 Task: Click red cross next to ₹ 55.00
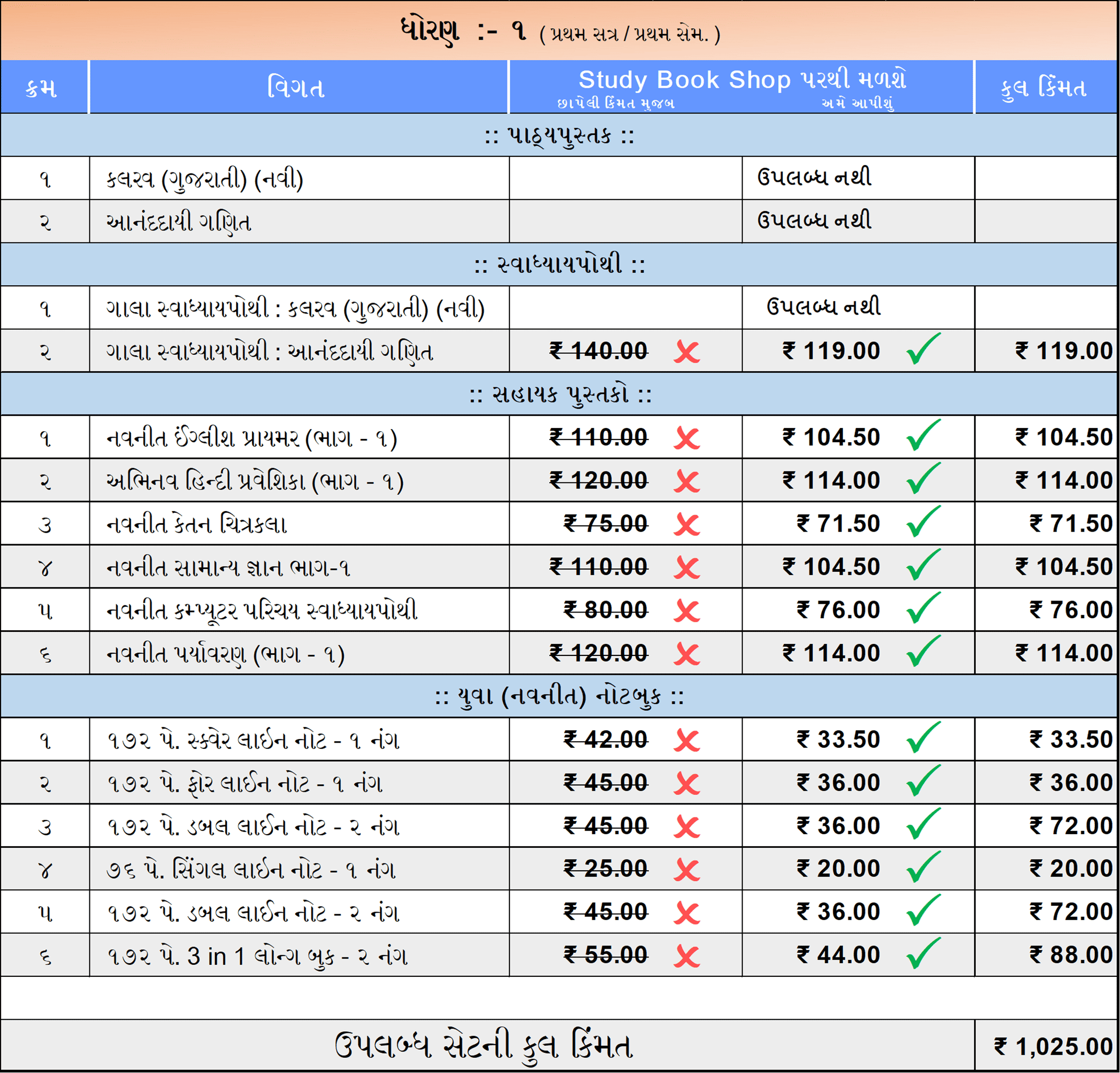(686, 956)
